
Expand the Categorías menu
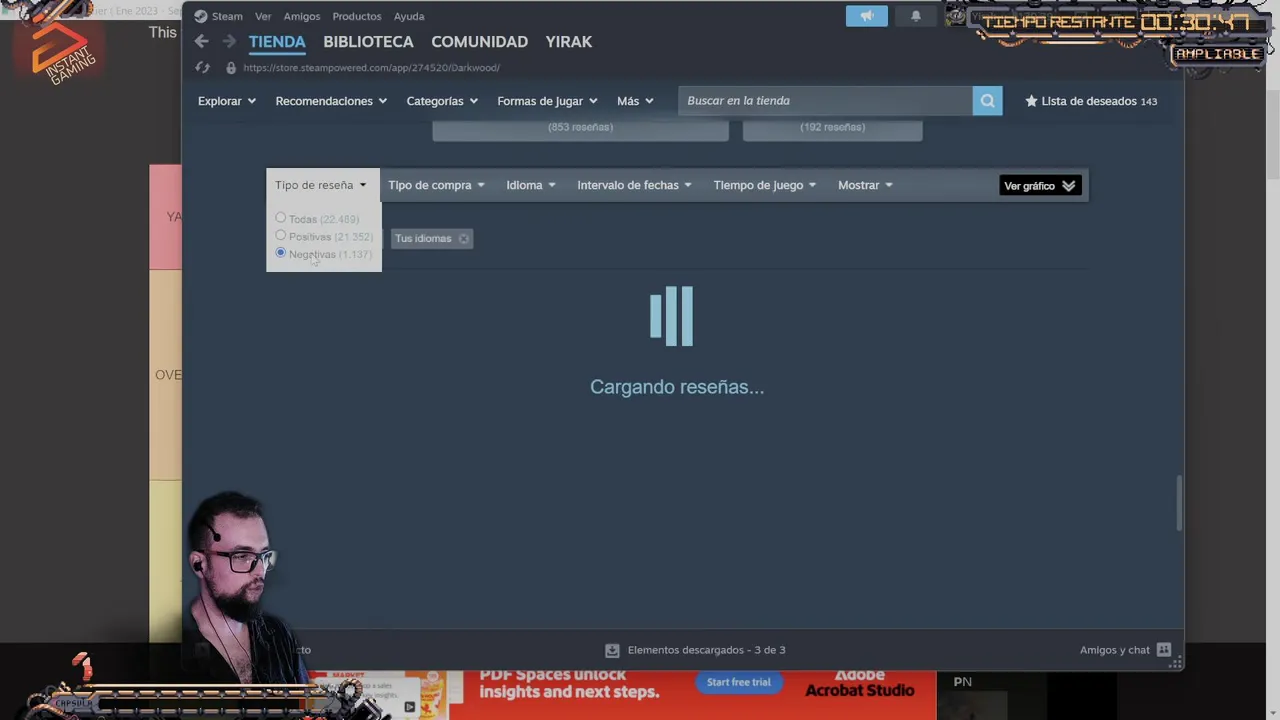pos(442,101)
